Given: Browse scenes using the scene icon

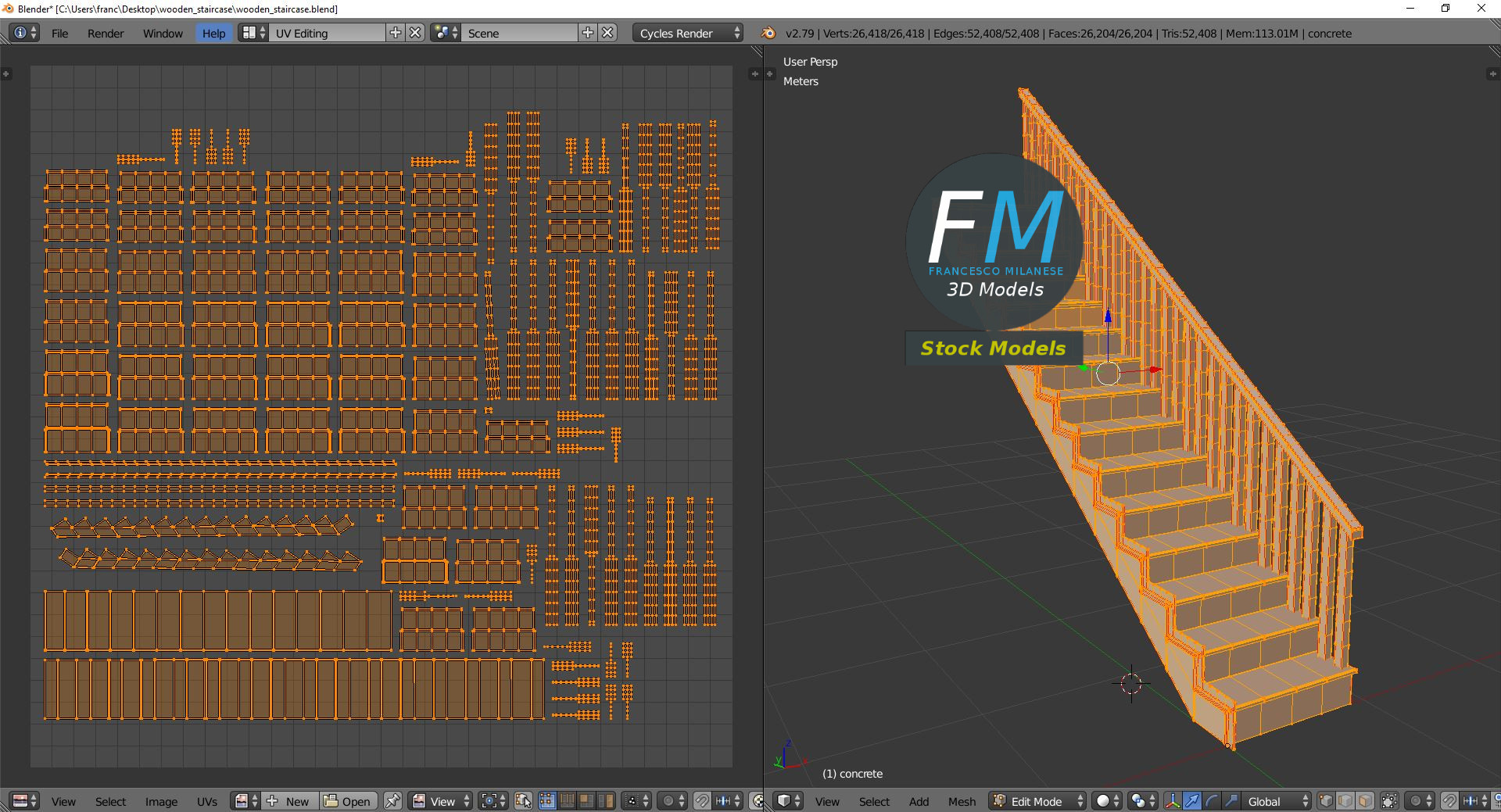Looking at the screenshot, I should click(445, 33).
